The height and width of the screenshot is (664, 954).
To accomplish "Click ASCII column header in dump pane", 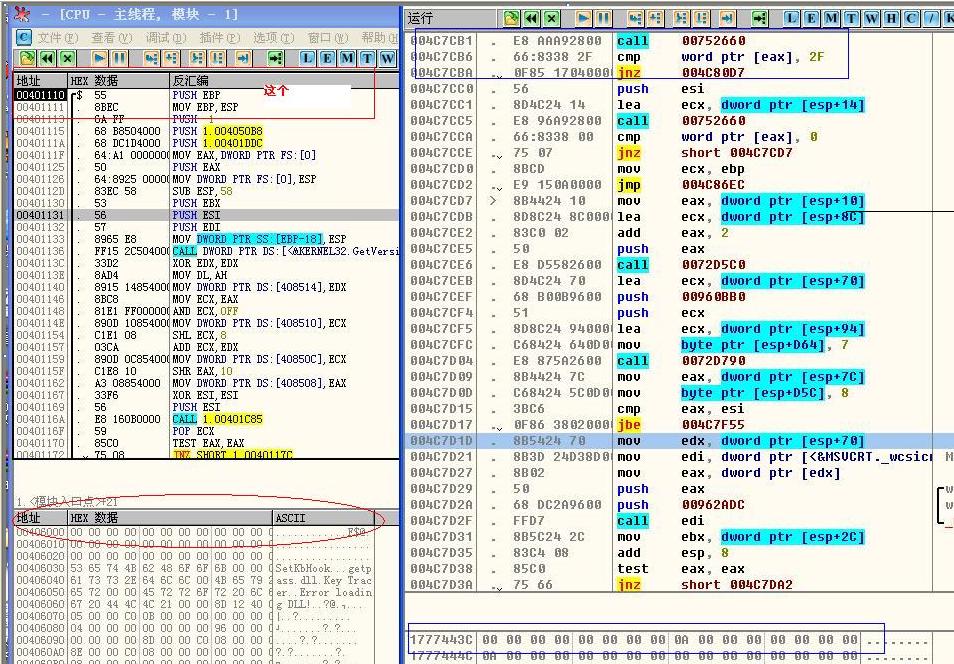I will pos(324,517).
